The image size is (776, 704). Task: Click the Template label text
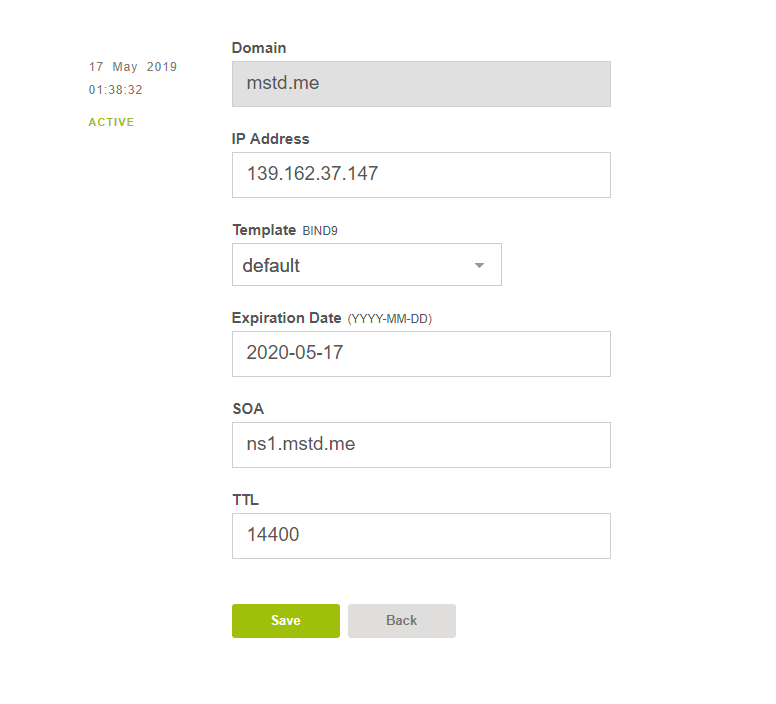click(x=264, y=230)
